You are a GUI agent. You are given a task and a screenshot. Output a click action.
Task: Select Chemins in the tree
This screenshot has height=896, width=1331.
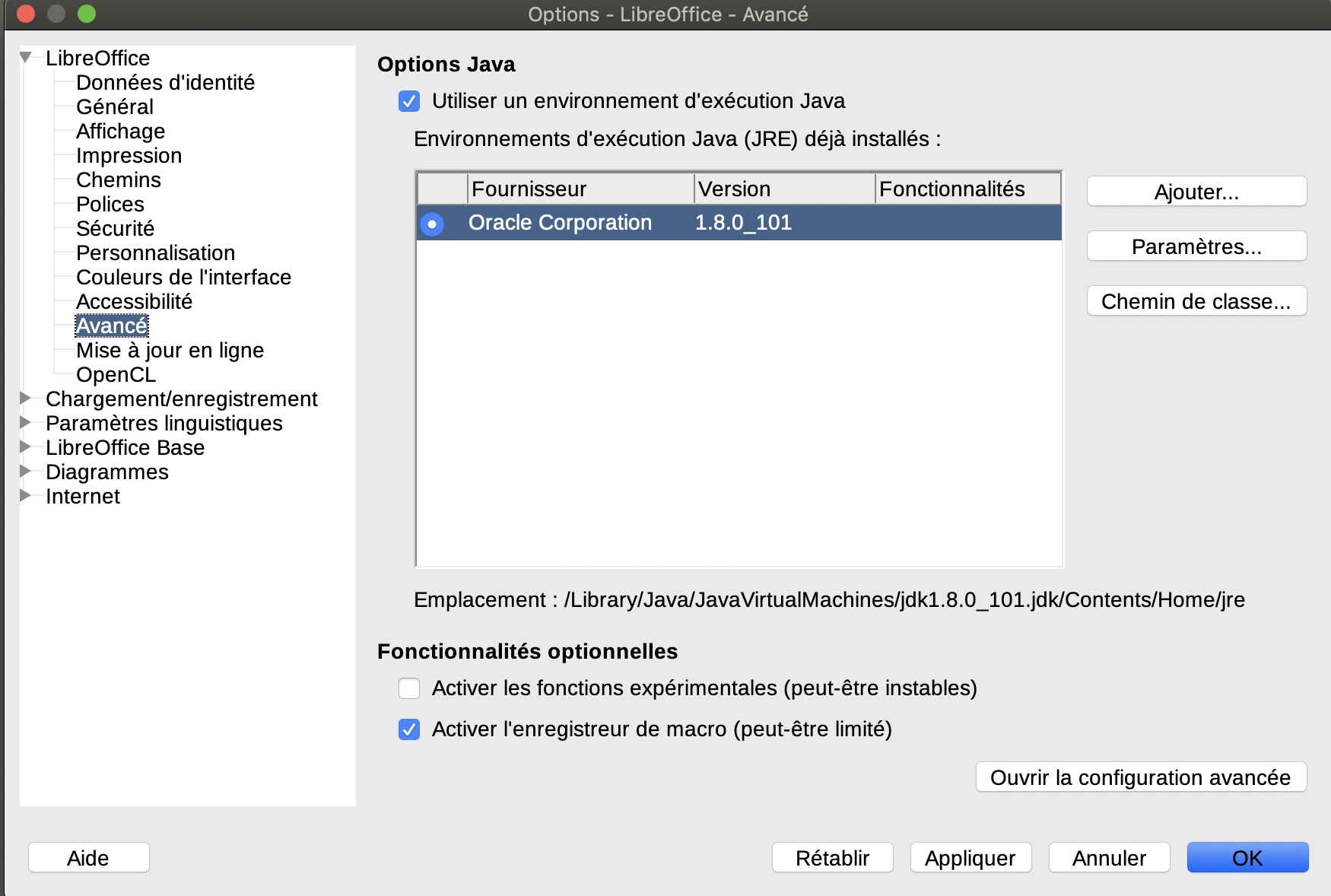click(x=119, y=180)
